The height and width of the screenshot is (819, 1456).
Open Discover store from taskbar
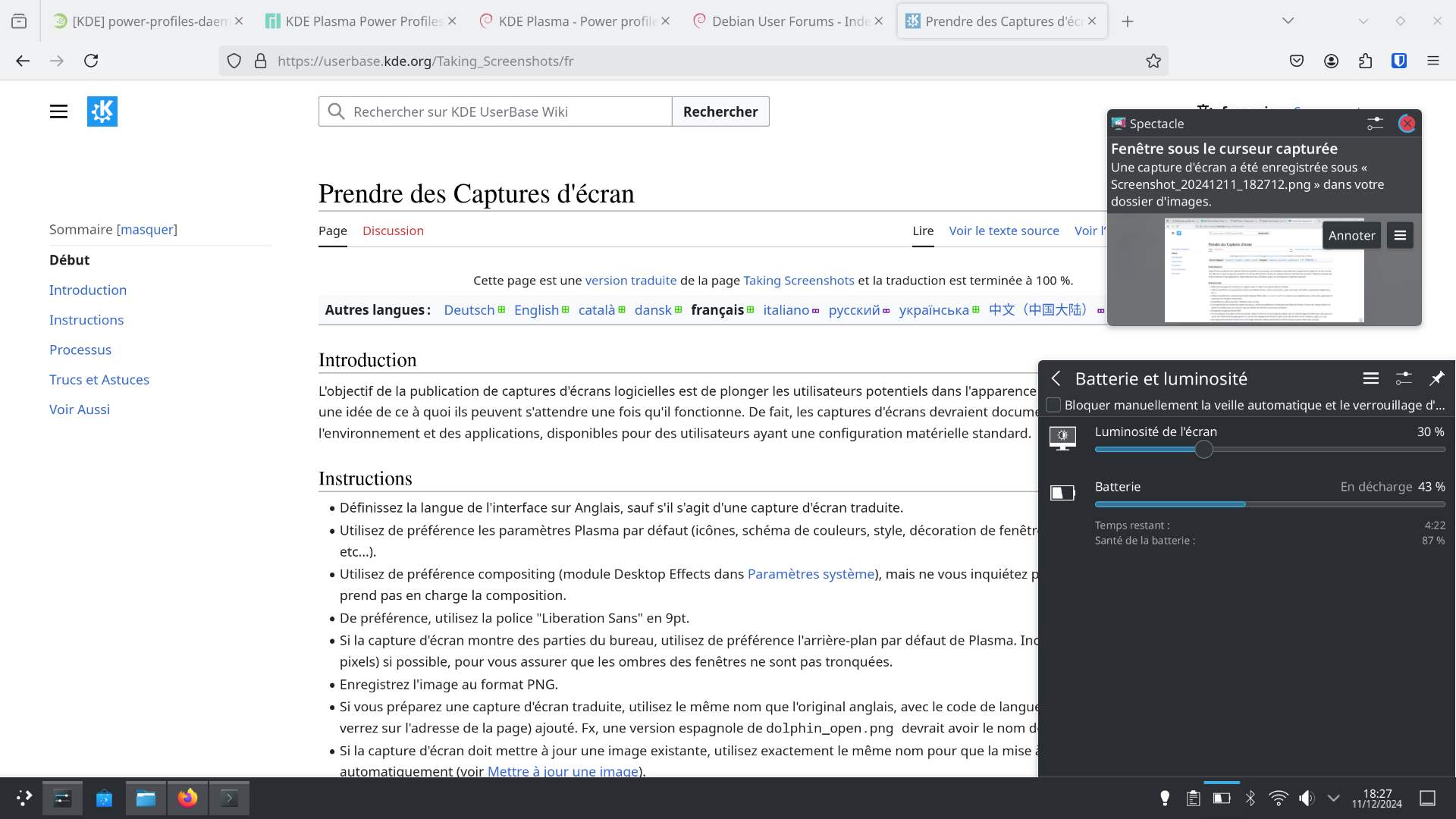pyautogui.click(x=104, y=798)
